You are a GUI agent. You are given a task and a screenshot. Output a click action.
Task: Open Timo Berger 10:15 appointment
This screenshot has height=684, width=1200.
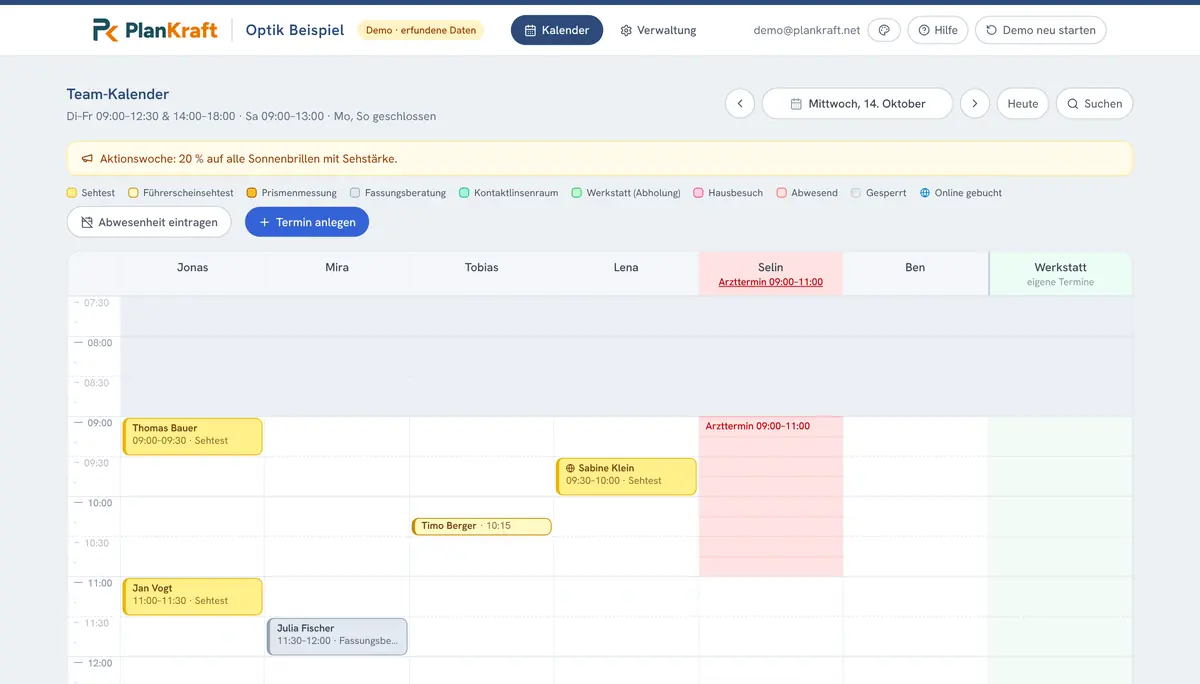[482, 526]
